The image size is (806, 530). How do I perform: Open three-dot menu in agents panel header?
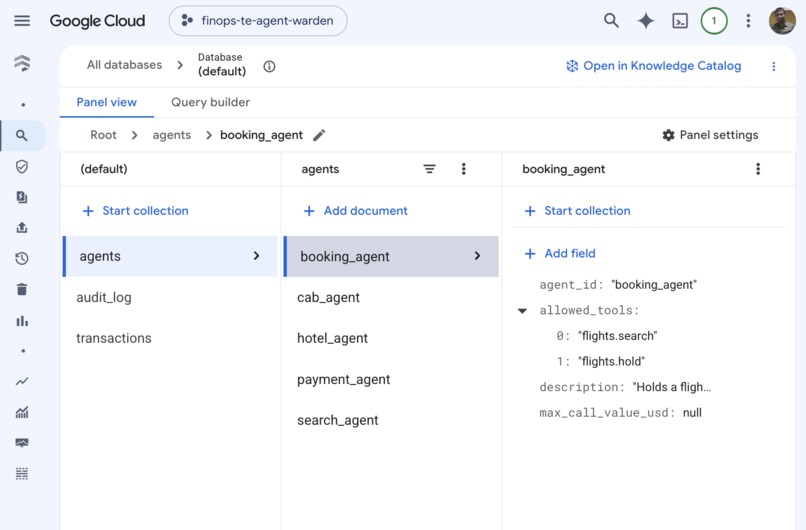point(464,169)
